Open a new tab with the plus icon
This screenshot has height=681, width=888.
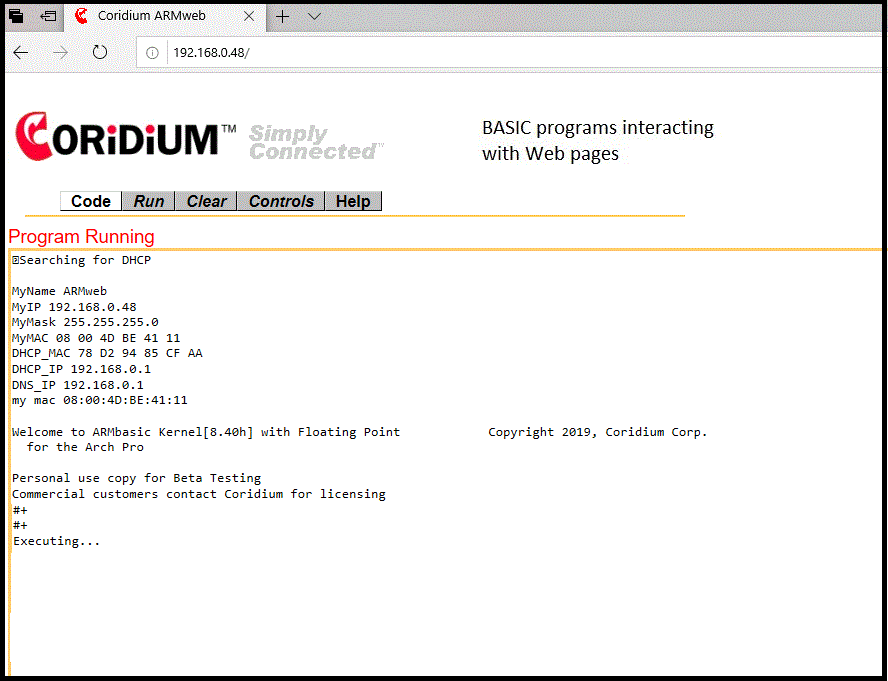tap(283, 16)
